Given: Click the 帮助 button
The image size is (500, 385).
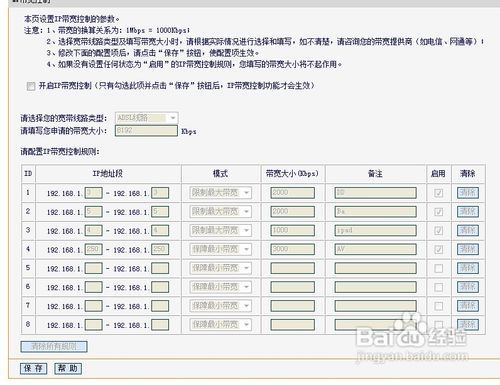Looking at the screenshot, I should pyautogui.click(x=68, y=368).
